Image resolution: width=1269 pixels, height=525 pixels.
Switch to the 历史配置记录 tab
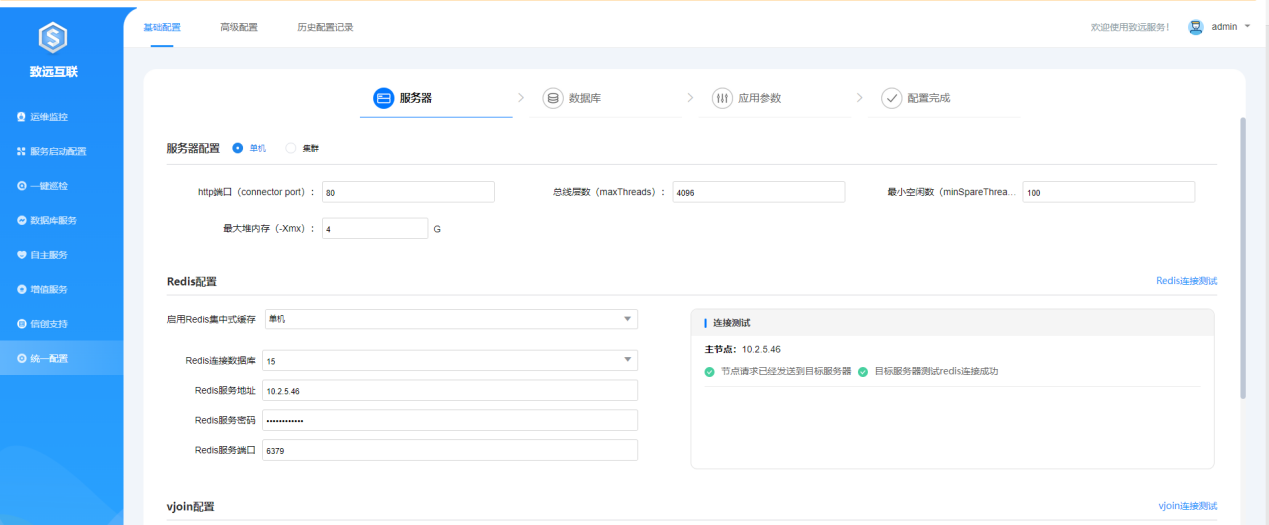pos(325,27)
